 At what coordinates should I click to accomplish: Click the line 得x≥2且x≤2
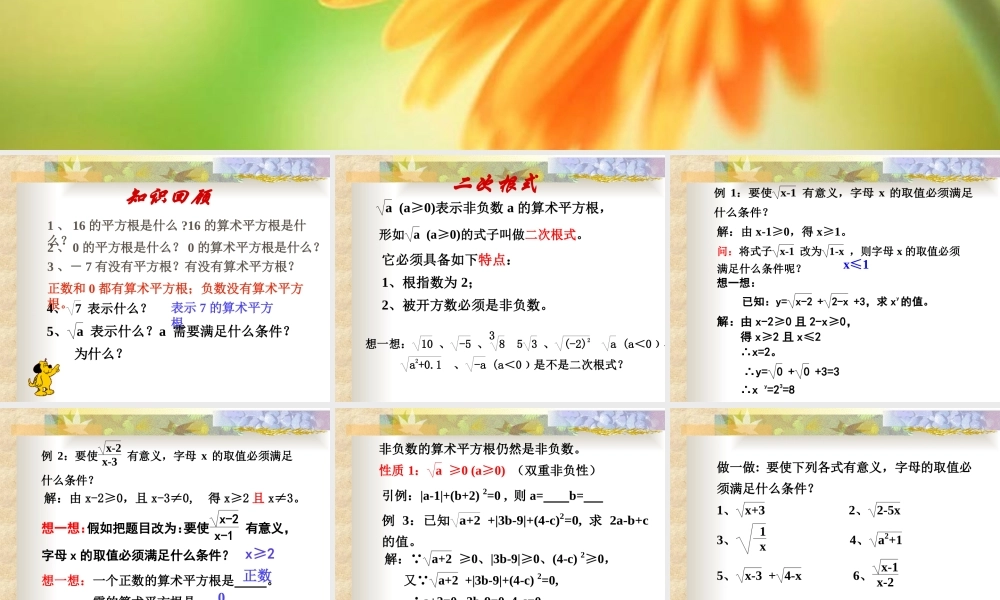[x=781, y=337]
